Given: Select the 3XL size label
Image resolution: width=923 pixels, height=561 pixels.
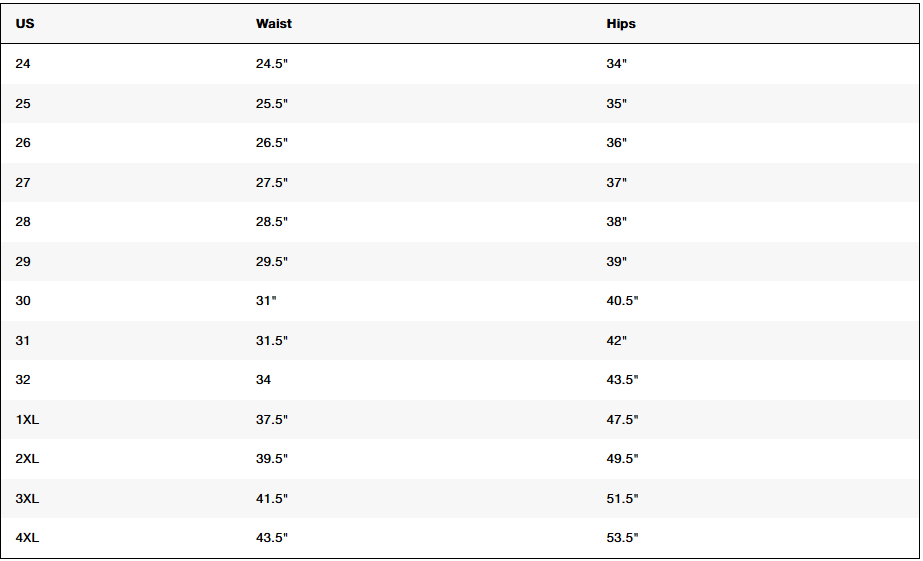Looking at the screenshot, I should coord(27,499).
